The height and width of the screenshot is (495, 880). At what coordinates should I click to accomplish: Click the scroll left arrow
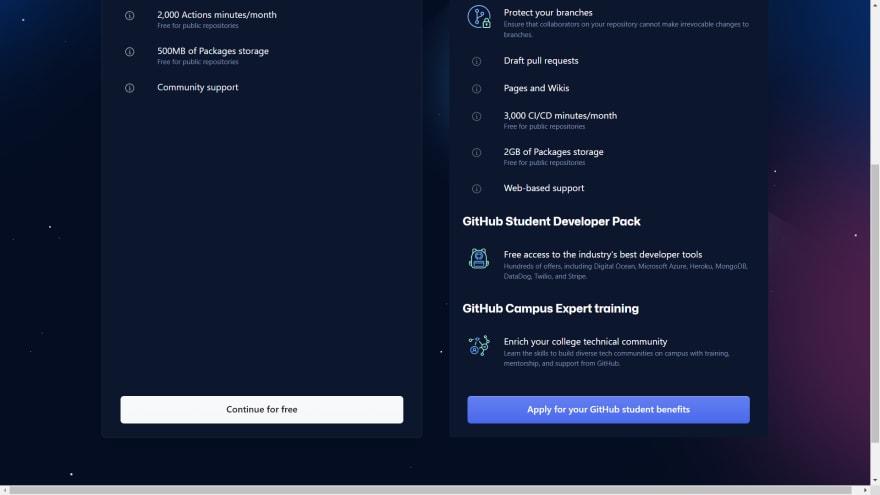click(x=4, y=491)
